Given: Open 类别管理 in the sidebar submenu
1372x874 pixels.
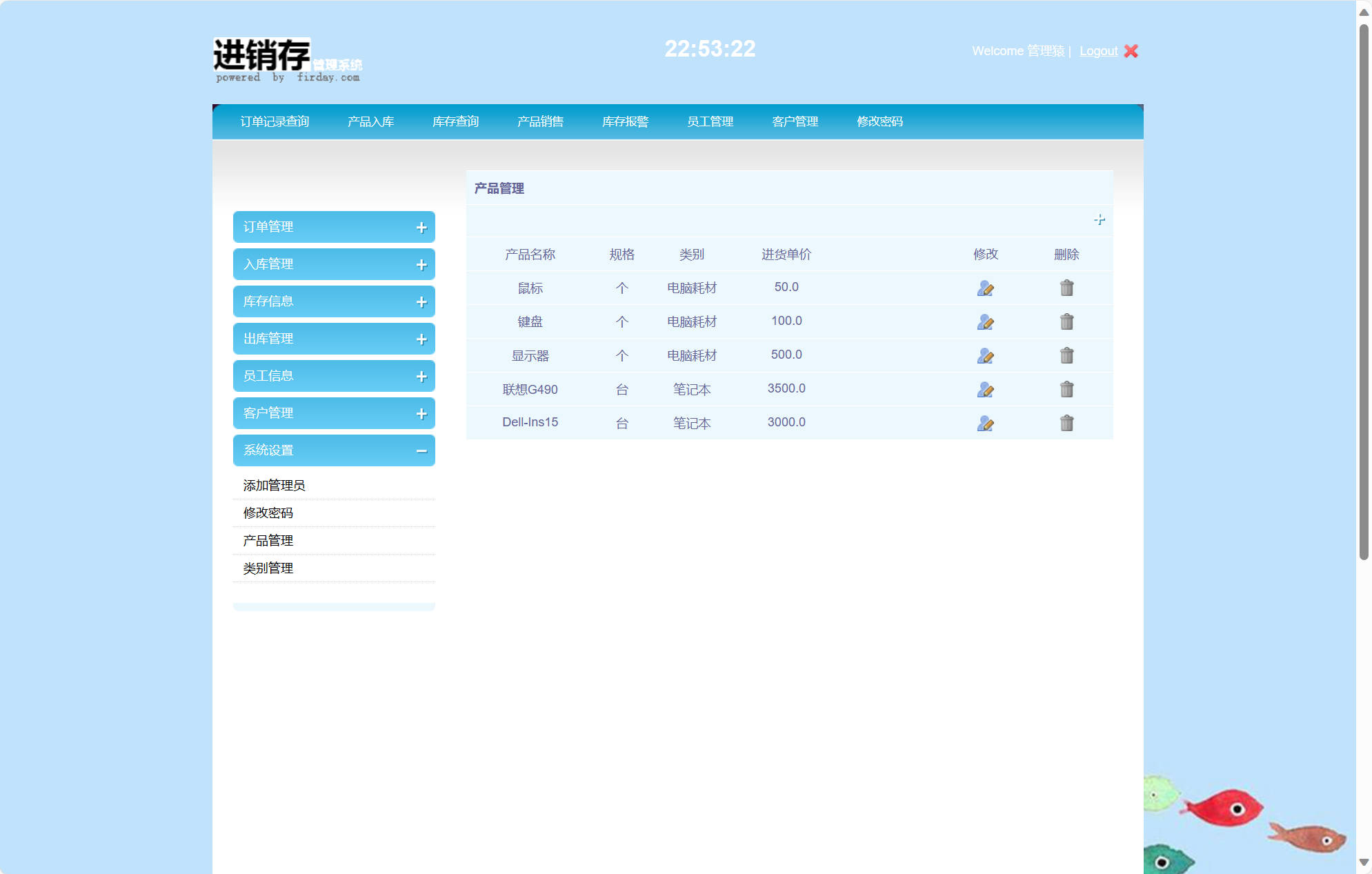Looking at the screenshot, I should [x=268, y=568].
